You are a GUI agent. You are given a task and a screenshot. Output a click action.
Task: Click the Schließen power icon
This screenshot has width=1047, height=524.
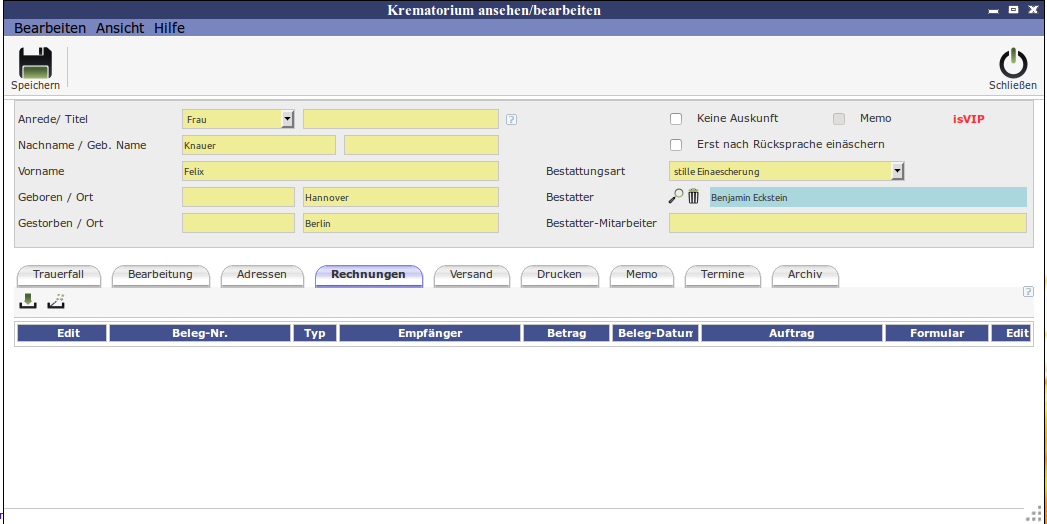[1012, 63]
